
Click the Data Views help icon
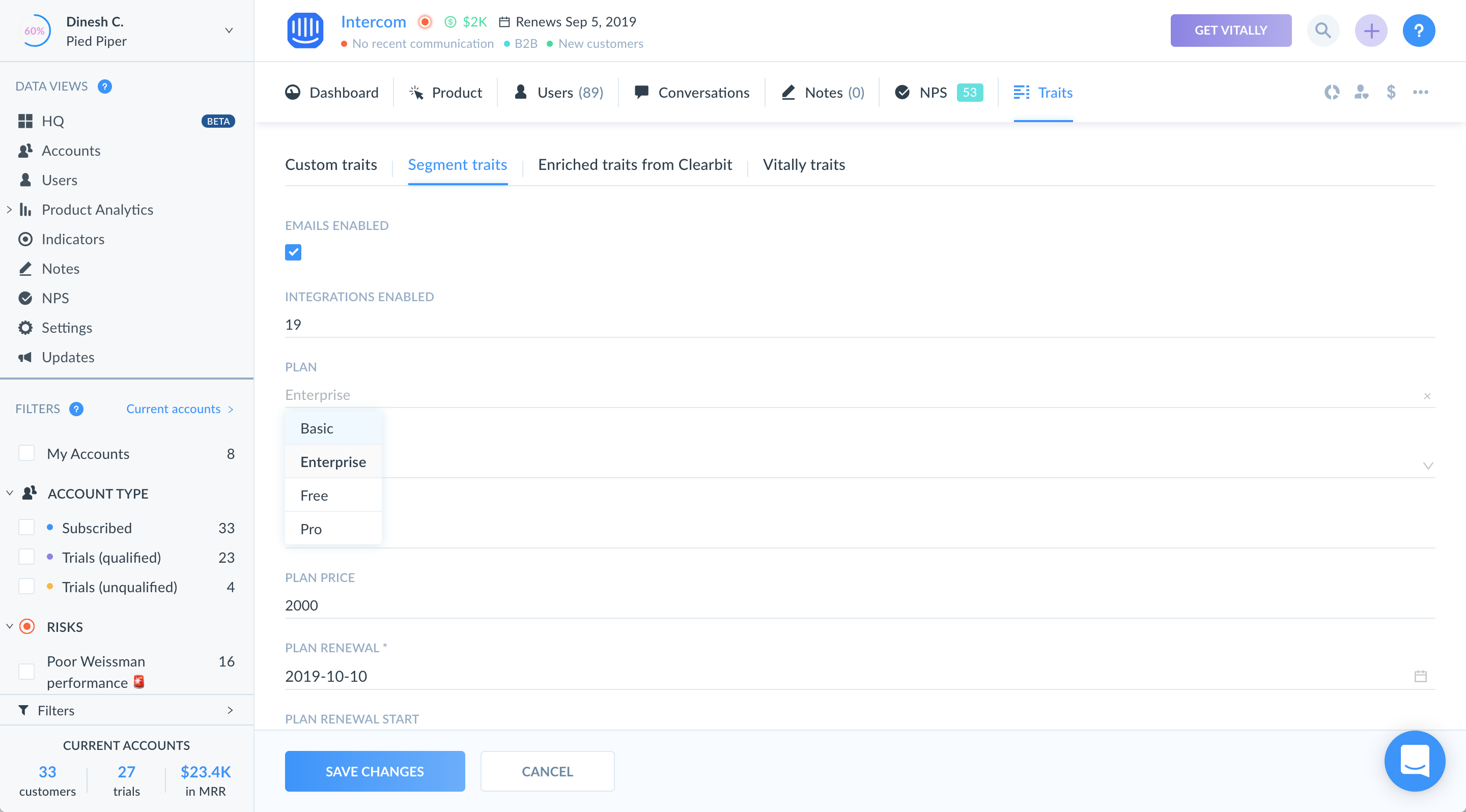pos(105,86)
